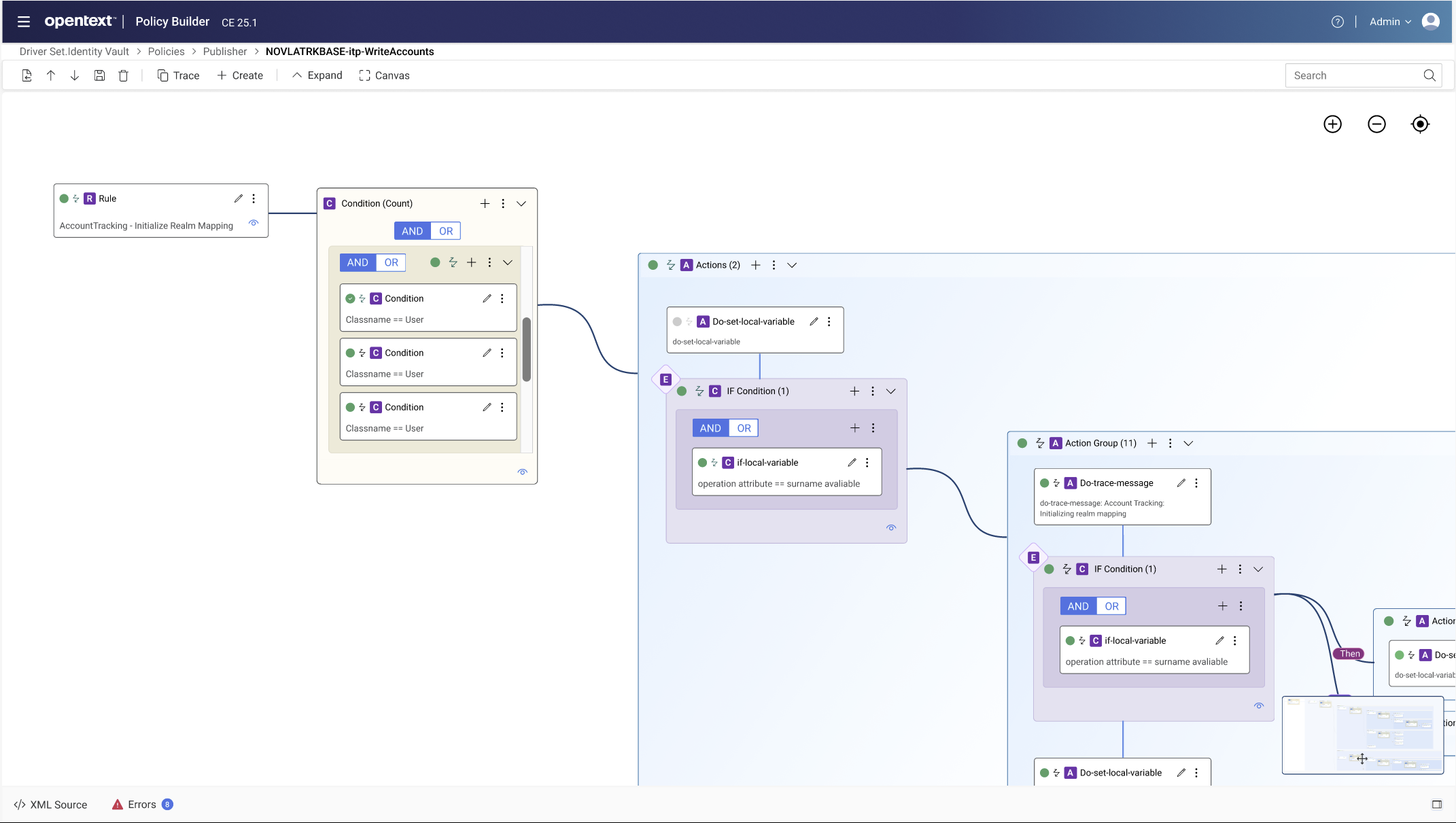Switch IF Condition (1) to OR logic

pos(743,427)
